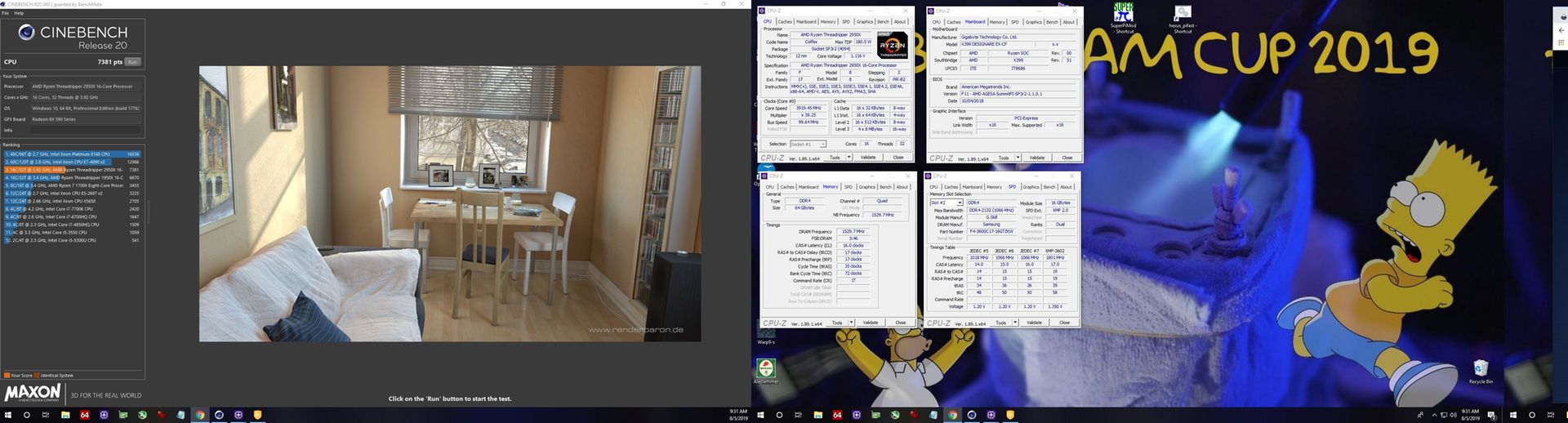The height and width of the screenshot is (423, 1568).
Task: Select the Core i5-5300U ranking row
Action: click(72, 240)
